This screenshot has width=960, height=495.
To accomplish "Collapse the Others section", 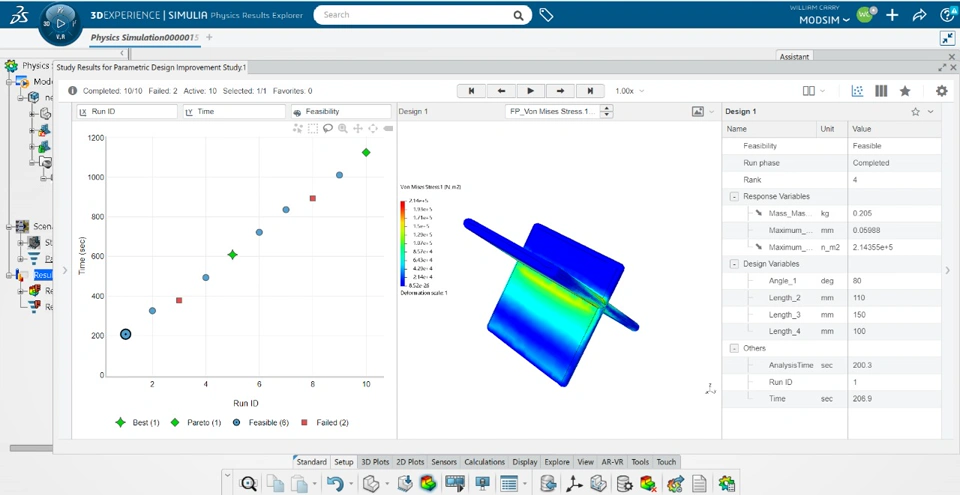I will click(733, 348).
